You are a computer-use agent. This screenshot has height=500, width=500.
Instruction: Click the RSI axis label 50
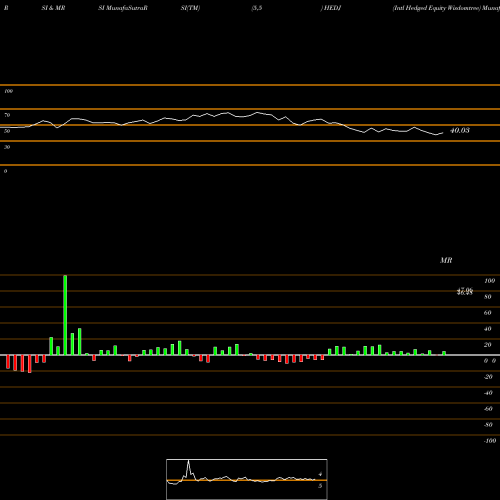click(x=7, y=131)
